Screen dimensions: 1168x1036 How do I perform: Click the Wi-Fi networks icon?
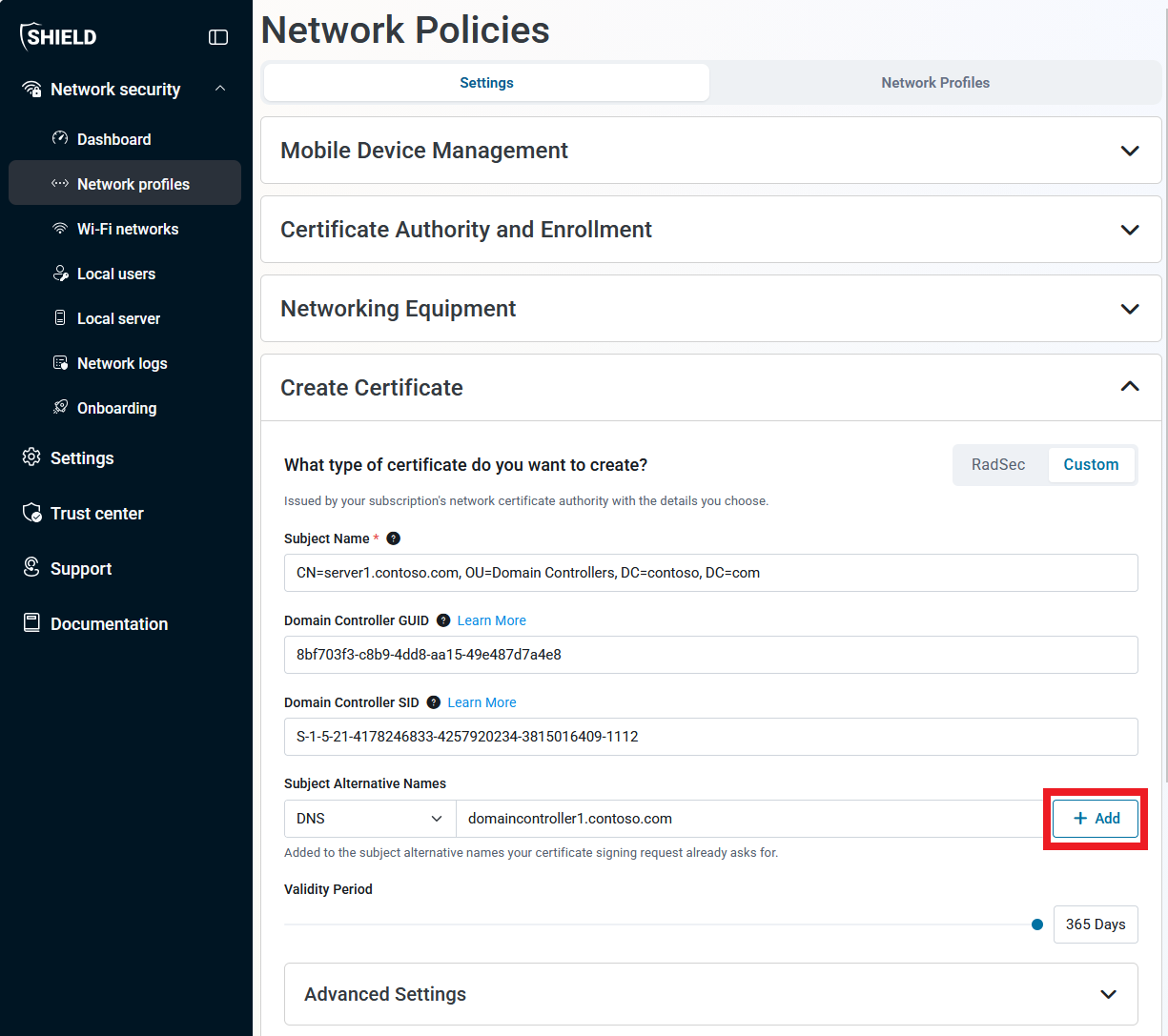click(60, 228)
